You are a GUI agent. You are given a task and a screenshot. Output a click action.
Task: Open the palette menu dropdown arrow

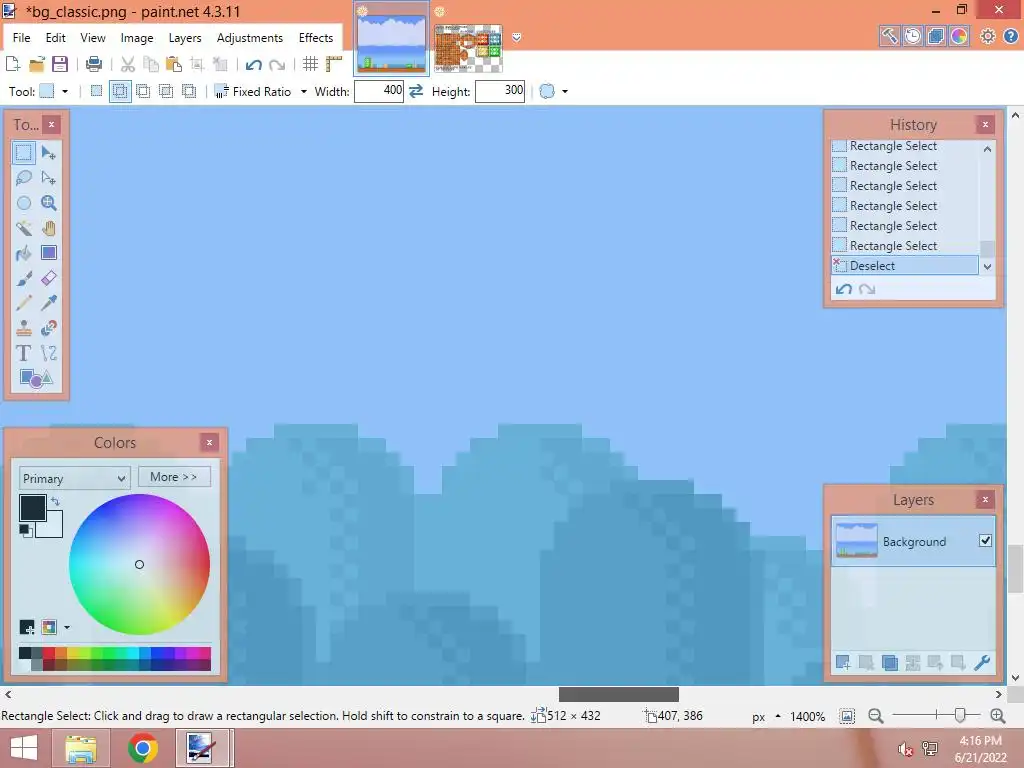(67, 628)
